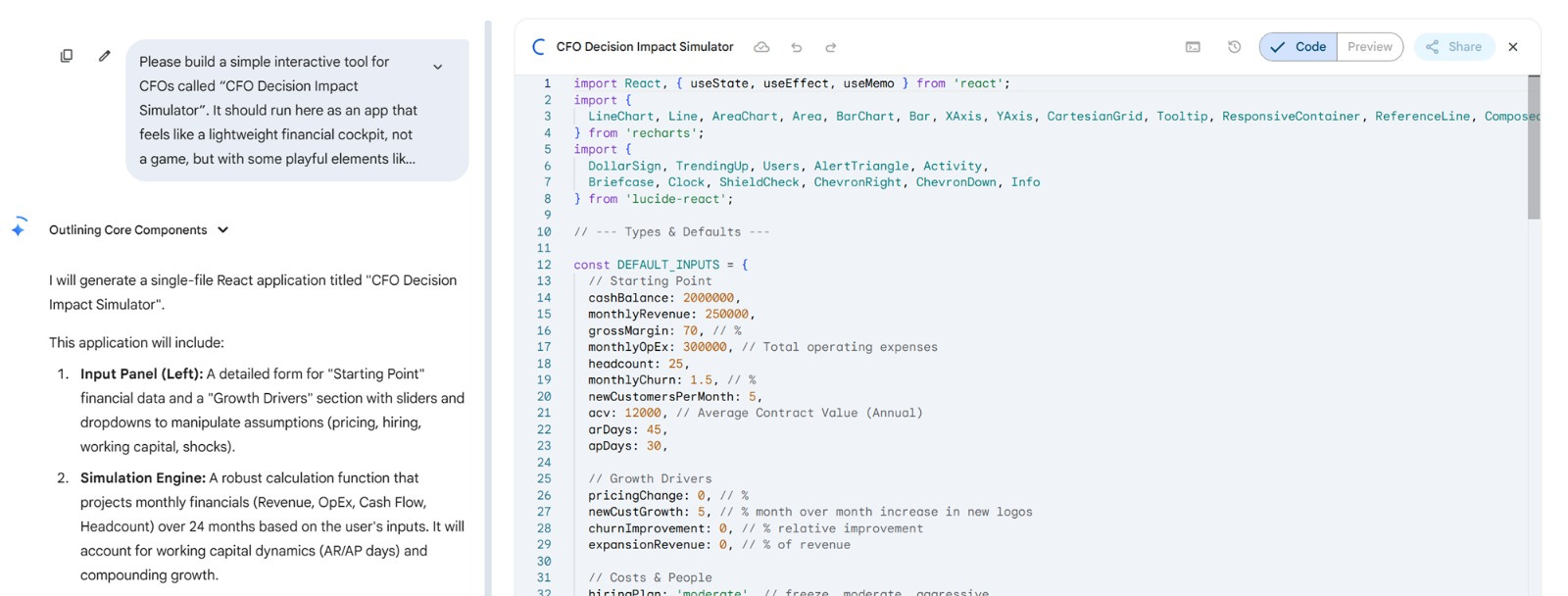The height and width of the screenshot is (596, 1568).
Task: Click the "from 'lucide-react'" import line
Action: 654,199
